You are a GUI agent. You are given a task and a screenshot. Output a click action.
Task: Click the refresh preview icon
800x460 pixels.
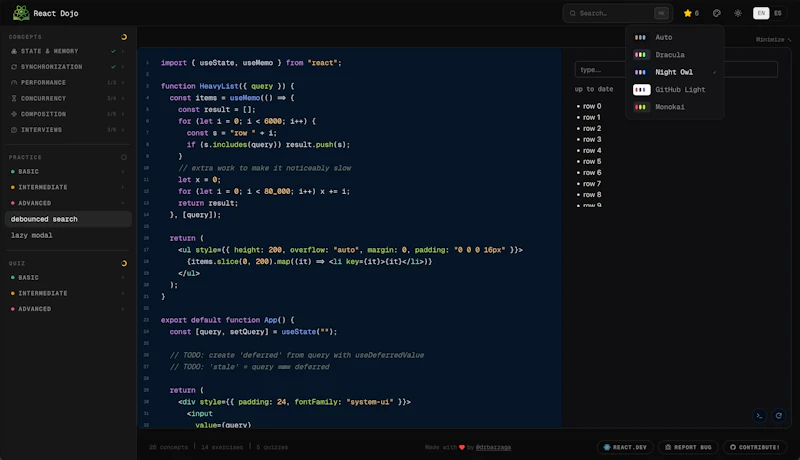point(779,416)
